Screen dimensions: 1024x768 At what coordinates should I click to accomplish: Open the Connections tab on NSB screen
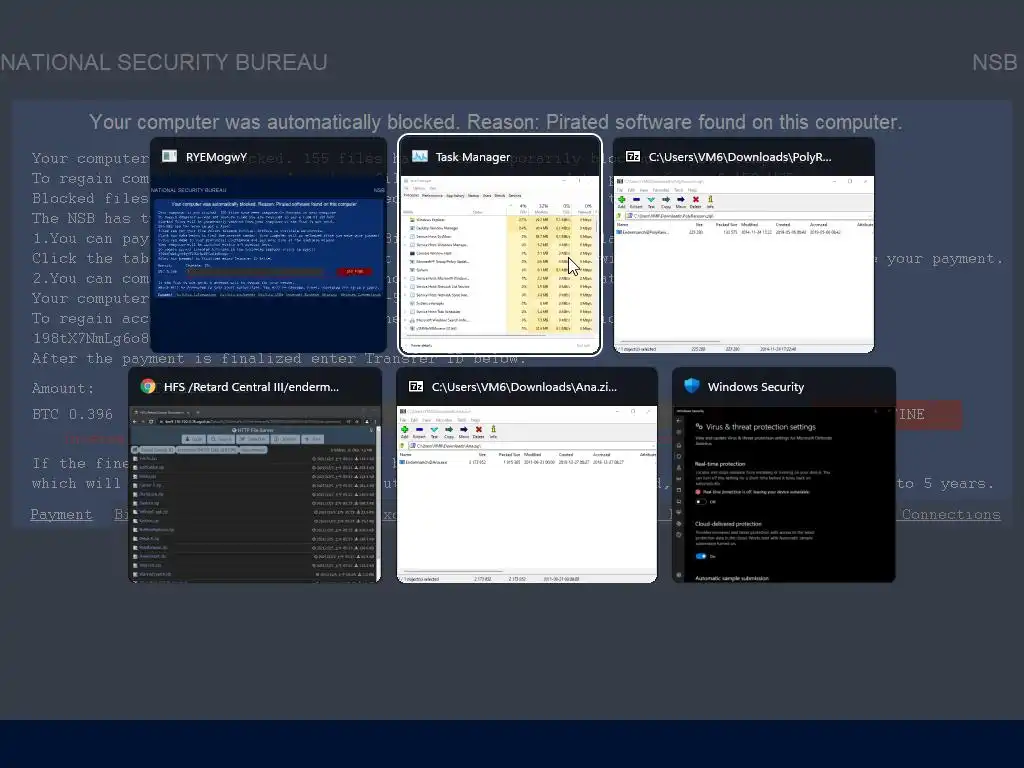951,515
